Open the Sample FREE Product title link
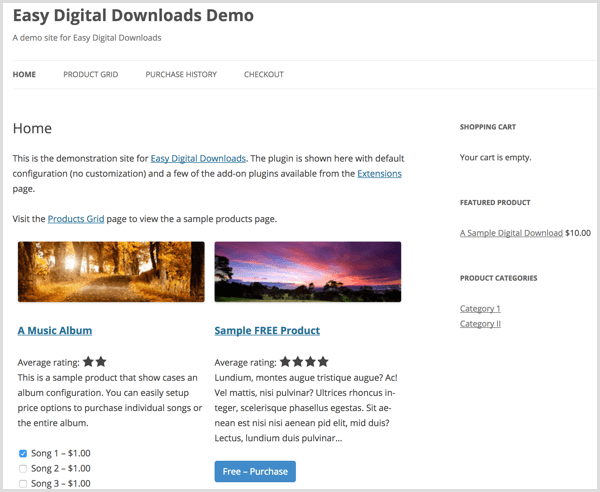The image size is (600, 492). pyautogui.click(x=267, y=331)
